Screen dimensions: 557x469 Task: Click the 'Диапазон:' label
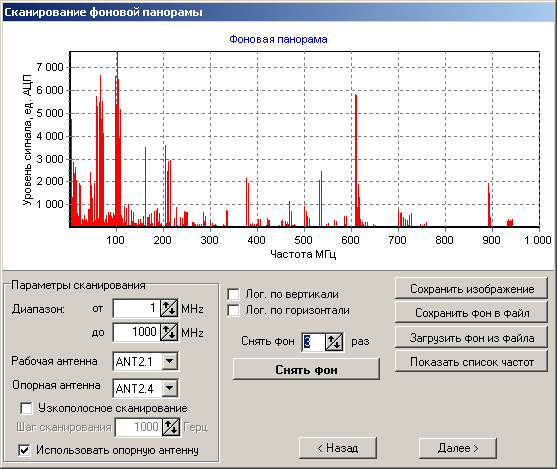coord(38,309)
